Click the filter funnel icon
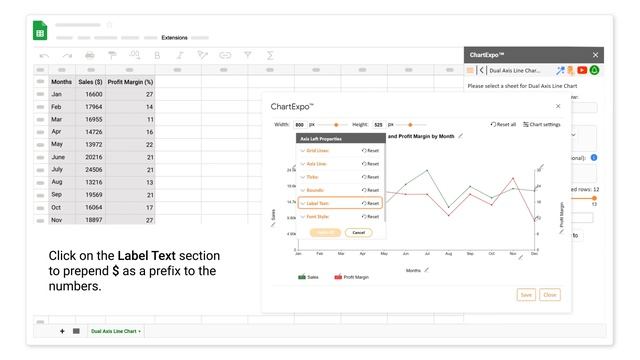Screen dimensions: 640x360 (x=247, y=55)
